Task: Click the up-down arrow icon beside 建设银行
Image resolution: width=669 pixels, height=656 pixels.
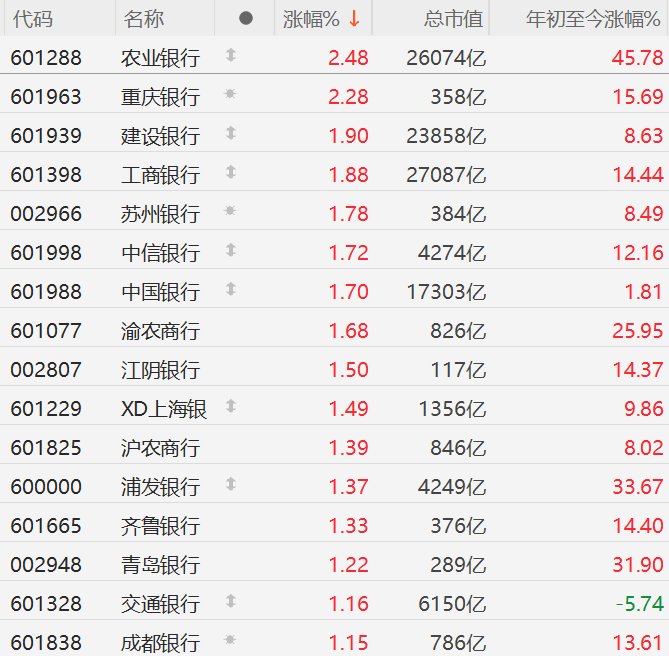Action: point(231,133)
